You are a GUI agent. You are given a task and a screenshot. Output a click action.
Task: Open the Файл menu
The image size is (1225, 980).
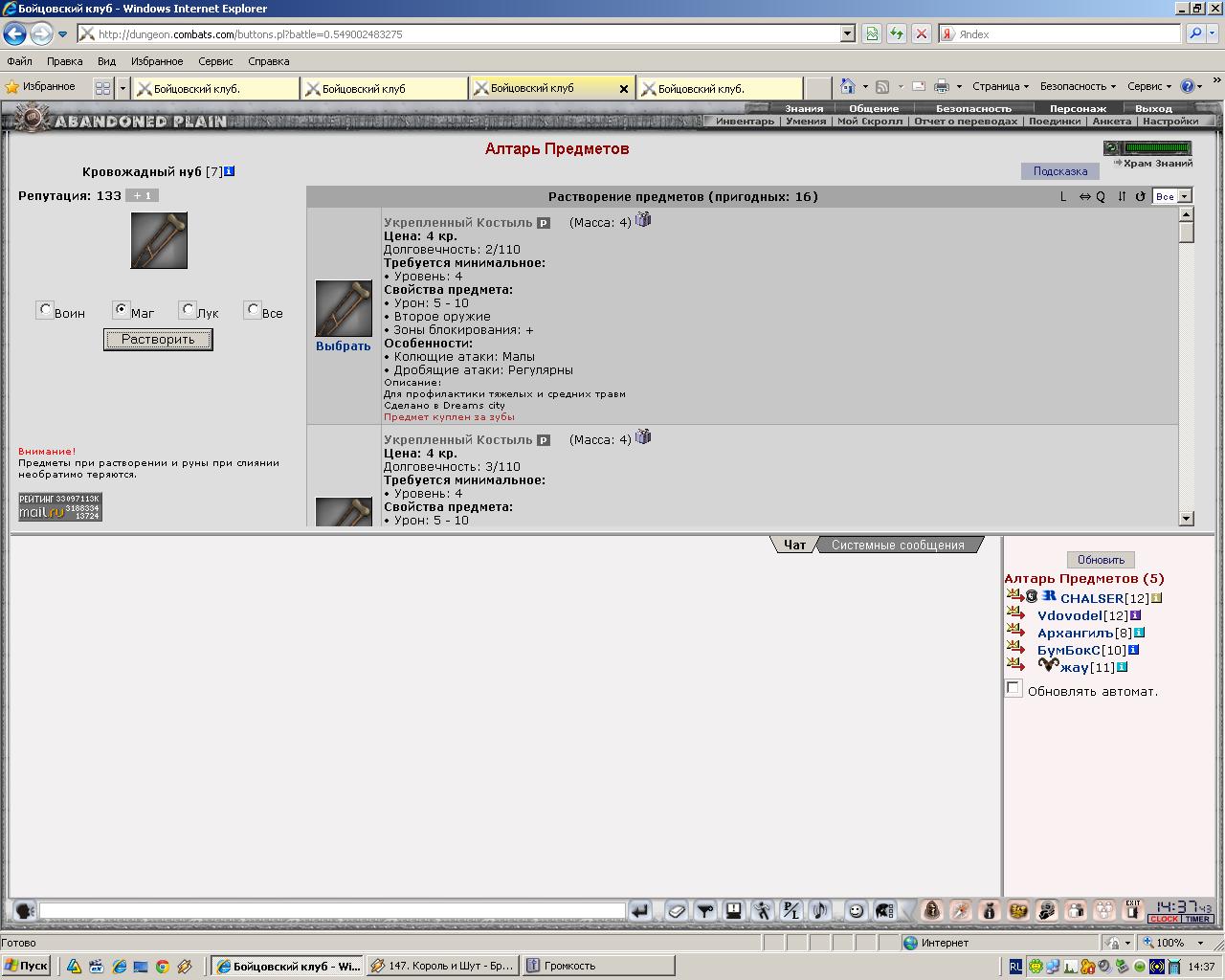(19, 61)
